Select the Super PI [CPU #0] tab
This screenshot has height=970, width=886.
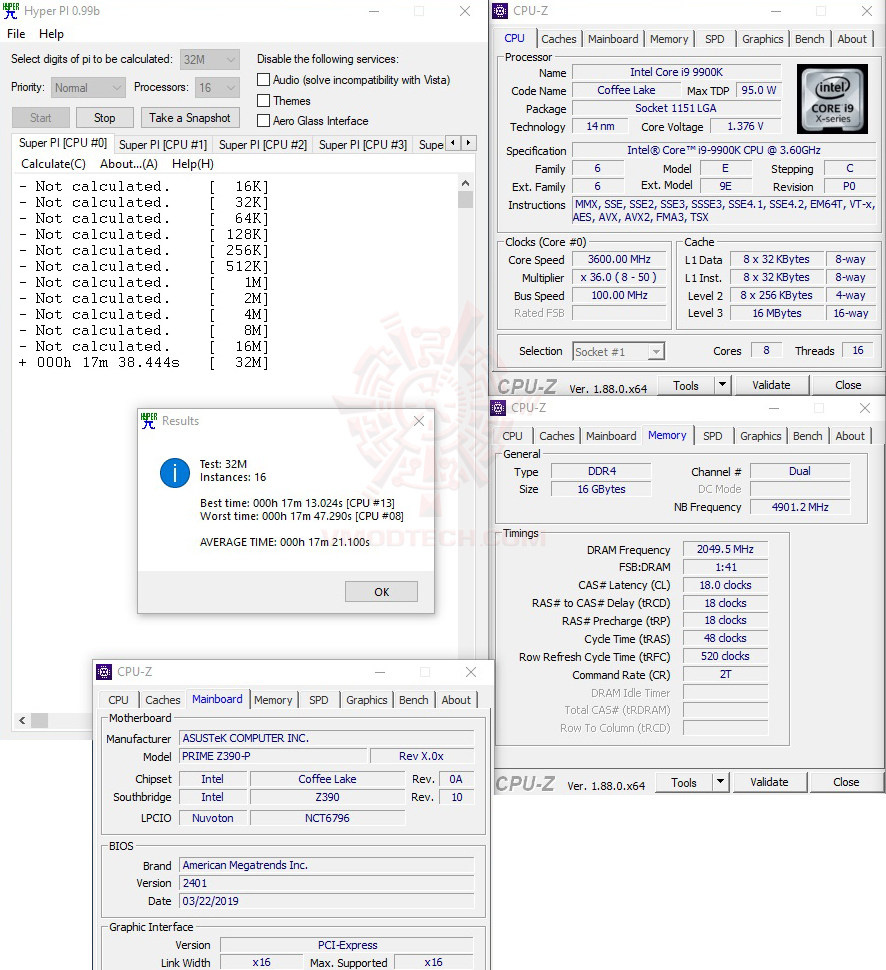pos(62,143)
